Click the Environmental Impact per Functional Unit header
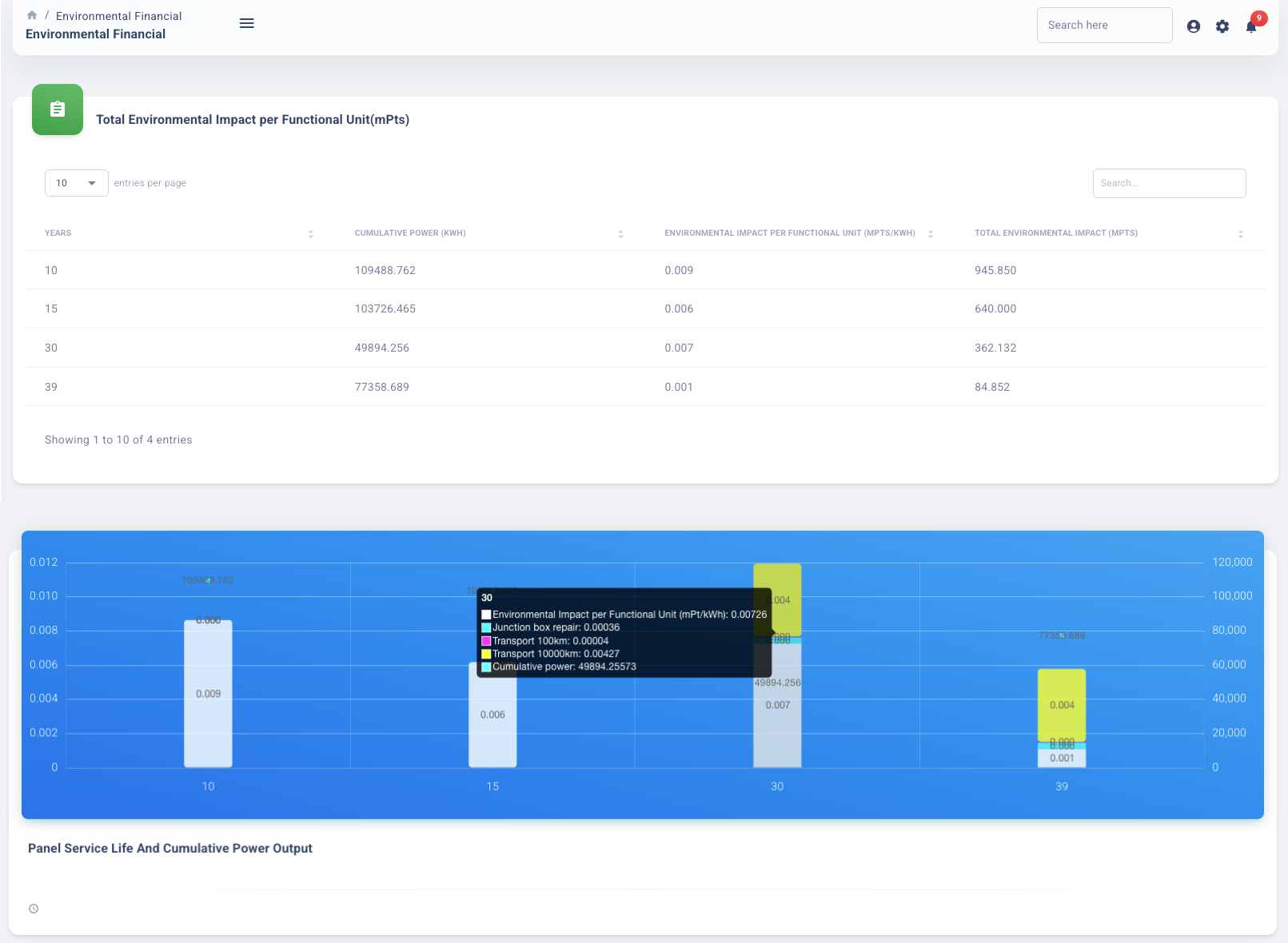The image size is (1288, 943). click(790, 233)
